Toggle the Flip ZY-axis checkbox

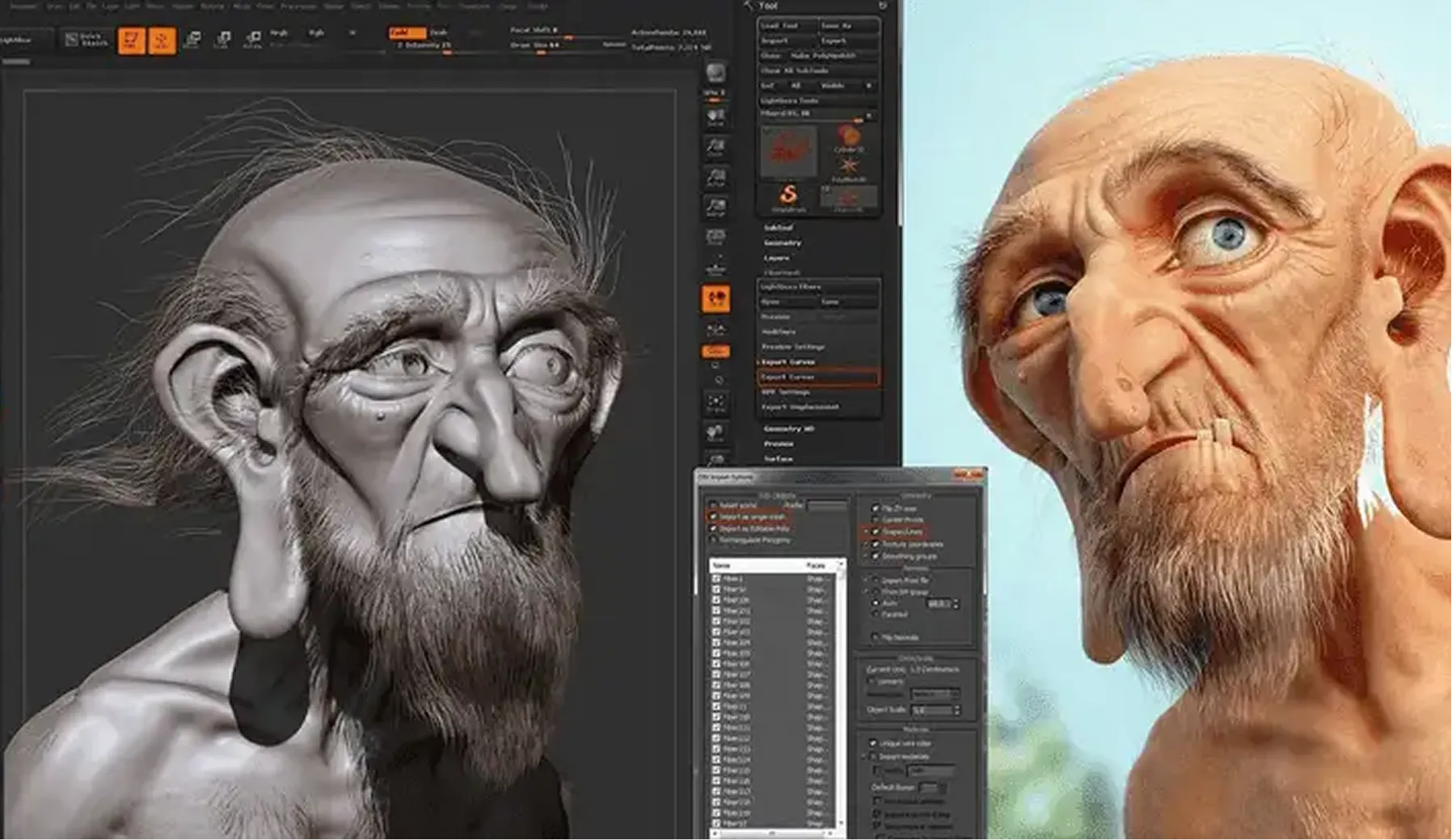pos(875,509)
